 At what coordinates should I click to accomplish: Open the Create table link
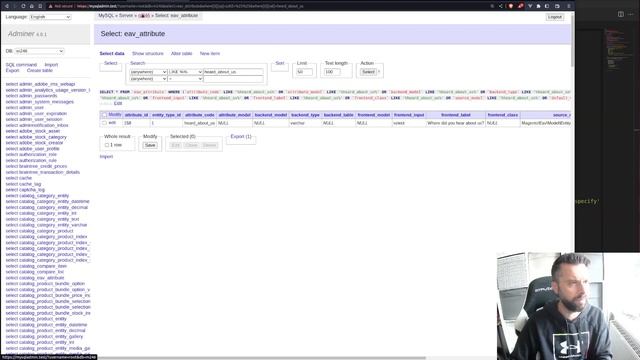pos(40,71)
